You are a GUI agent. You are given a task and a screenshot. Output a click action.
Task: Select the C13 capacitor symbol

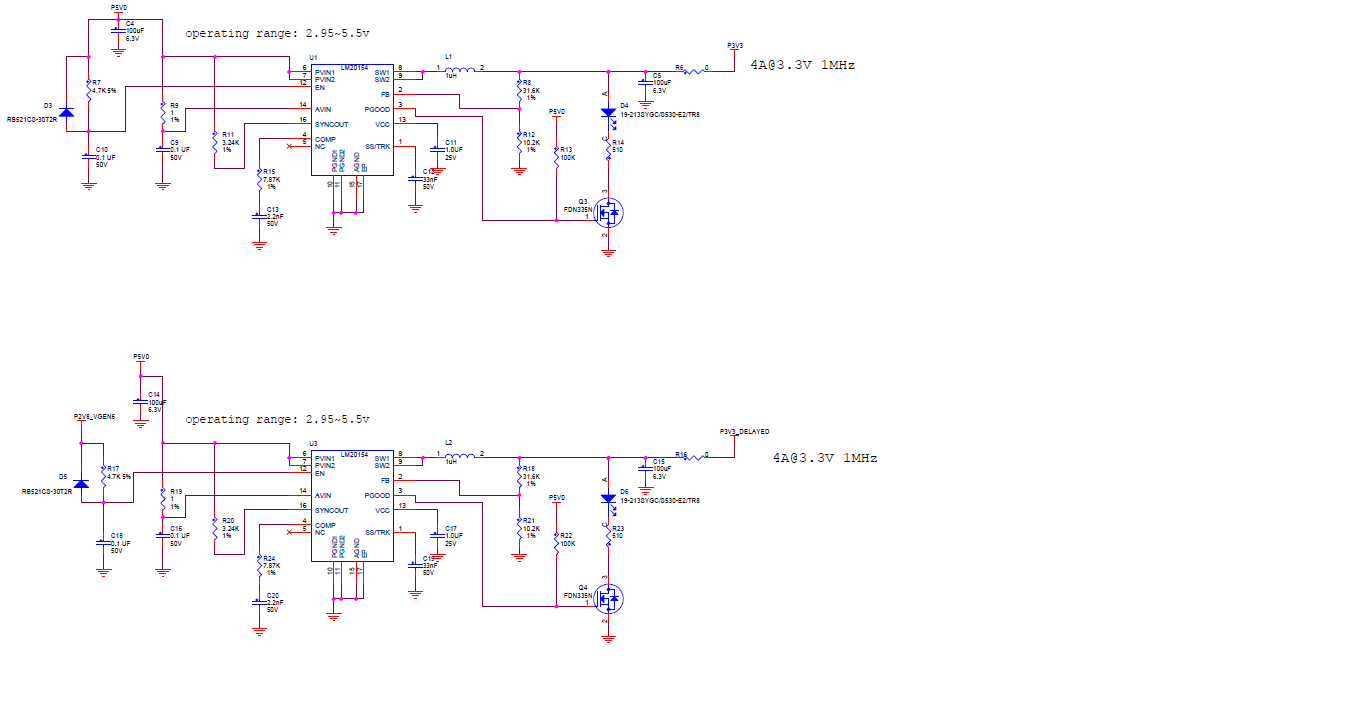point(259,215)
